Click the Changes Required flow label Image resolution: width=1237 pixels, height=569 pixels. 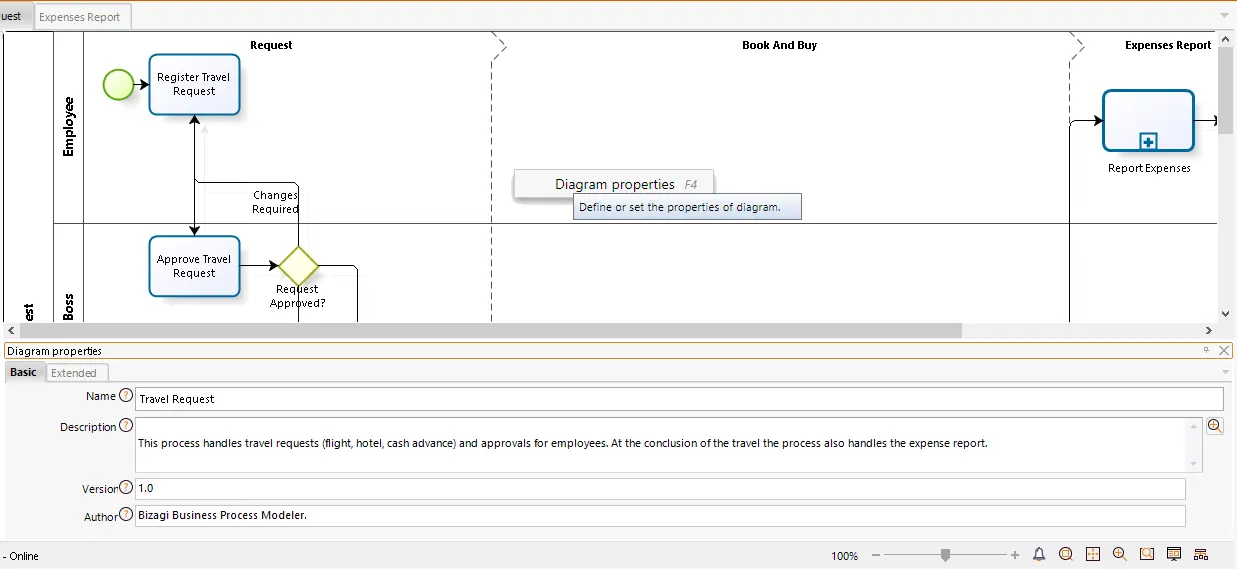275,202
